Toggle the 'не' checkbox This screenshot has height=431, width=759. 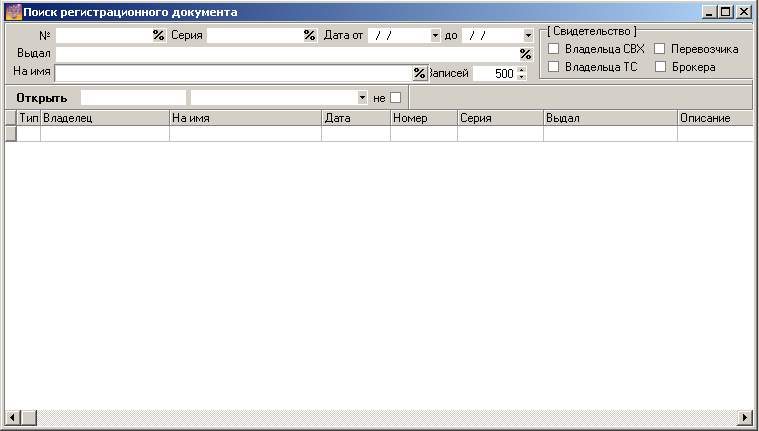(395, 98)
